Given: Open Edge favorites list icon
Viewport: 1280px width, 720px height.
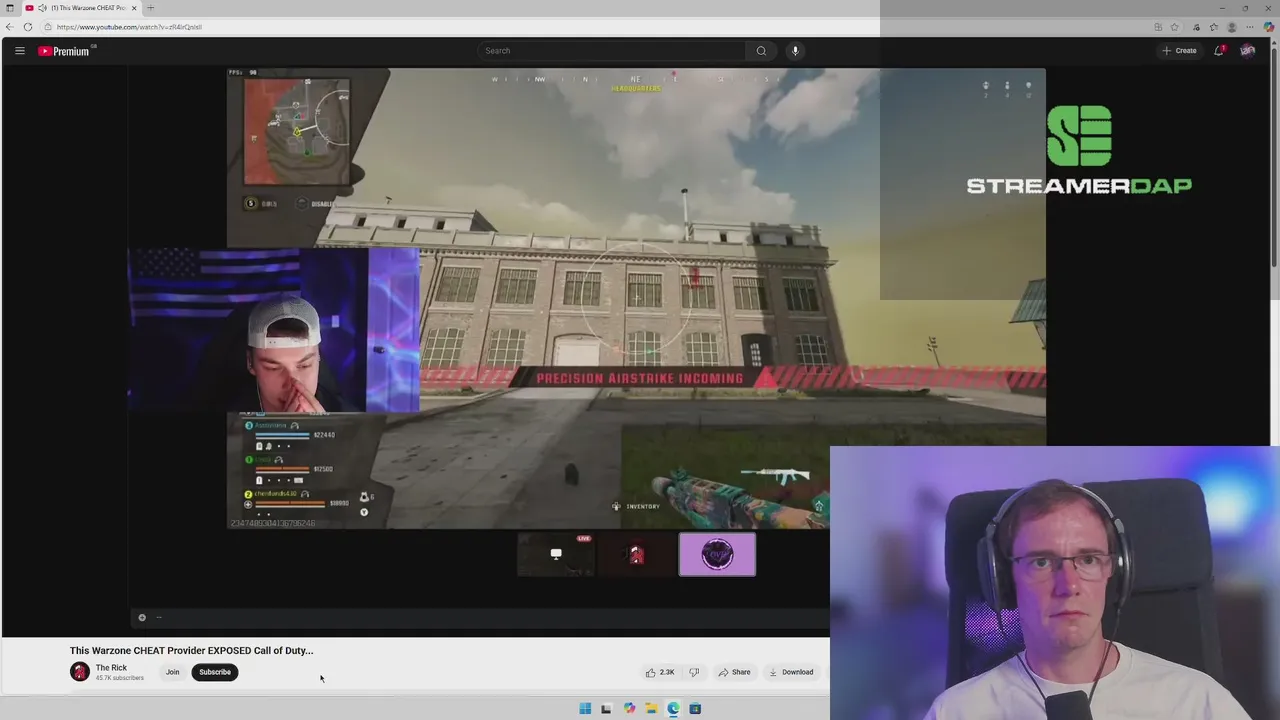Looking at the screenshot, I should (x=1213, y=27).
